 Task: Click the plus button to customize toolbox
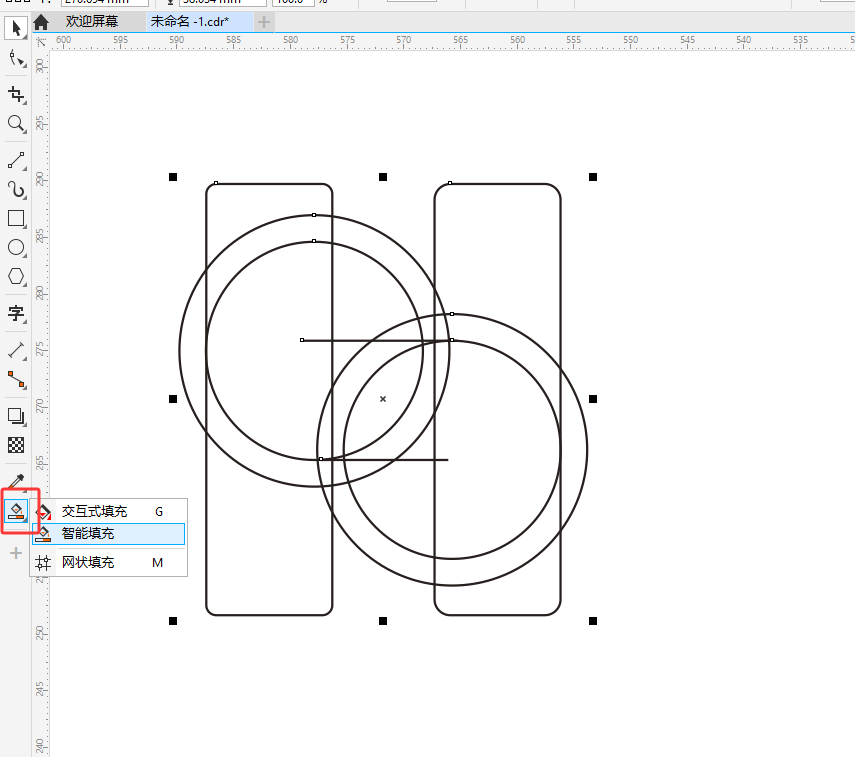click(x=16, y=554)
